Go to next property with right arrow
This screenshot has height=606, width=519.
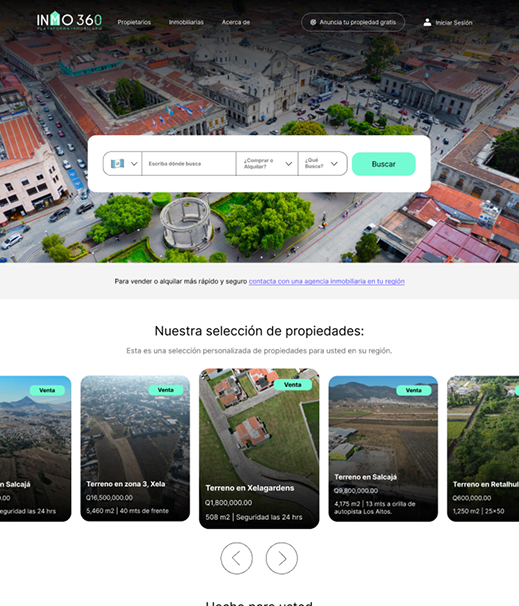tap(282, 558)
